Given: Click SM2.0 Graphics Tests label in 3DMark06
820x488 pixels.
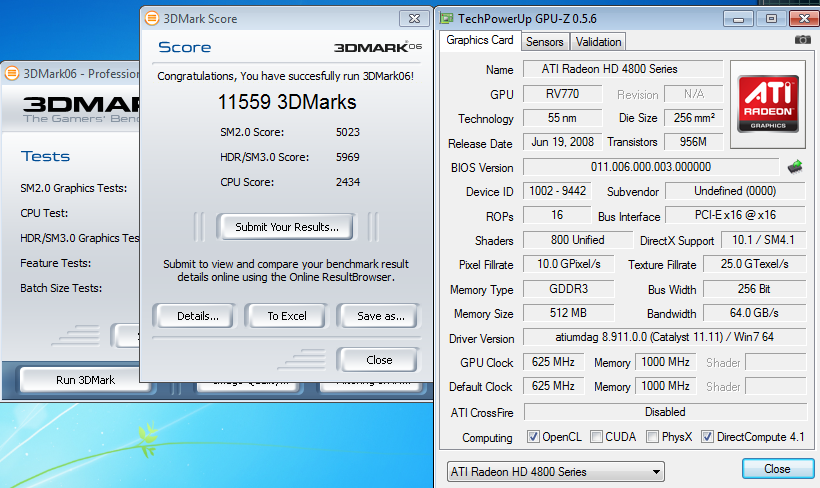Looking at the screenshot, I should 74,188.
